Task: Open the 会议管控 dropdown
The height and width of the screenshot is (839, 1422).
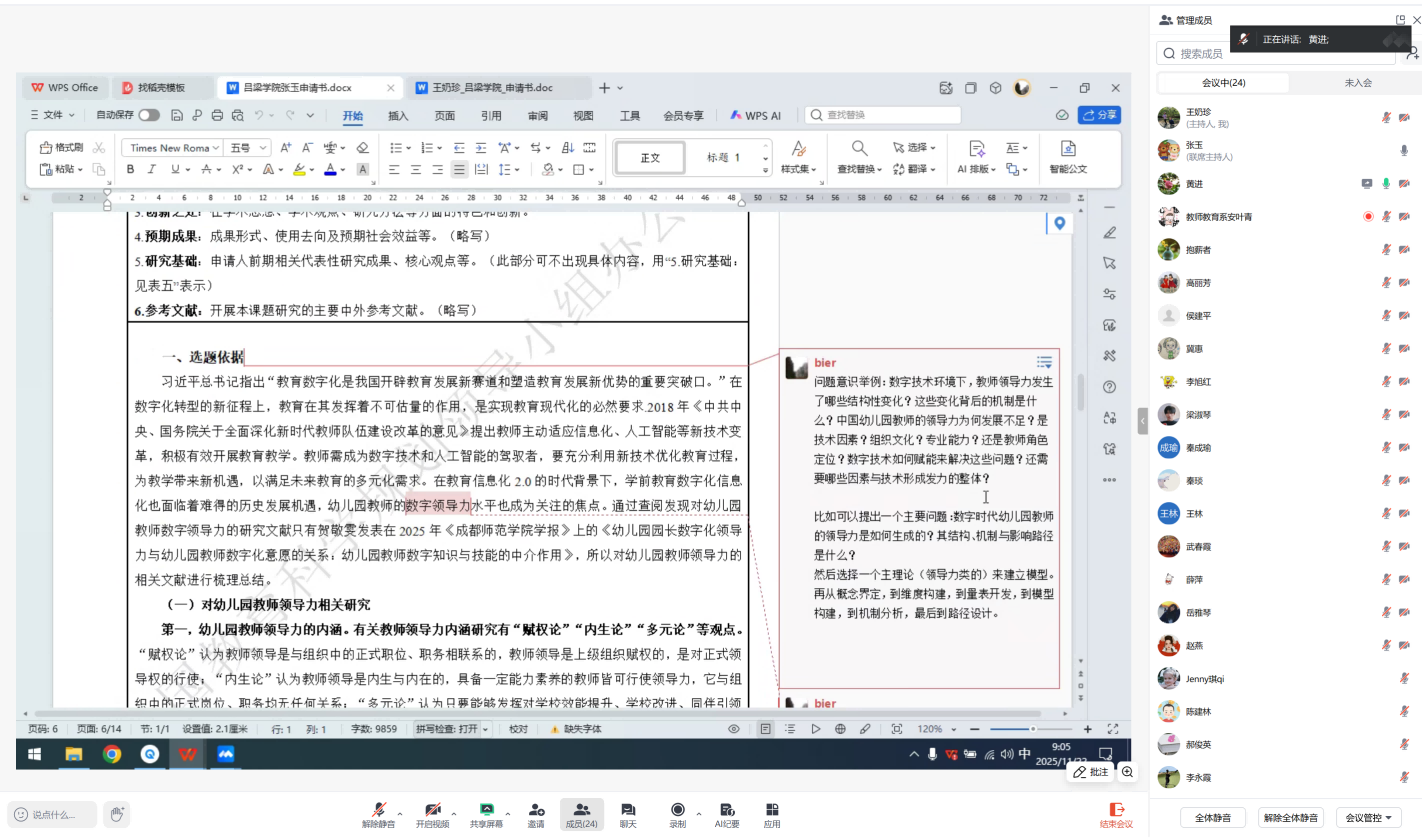Action: click(x=1367, y=818)
